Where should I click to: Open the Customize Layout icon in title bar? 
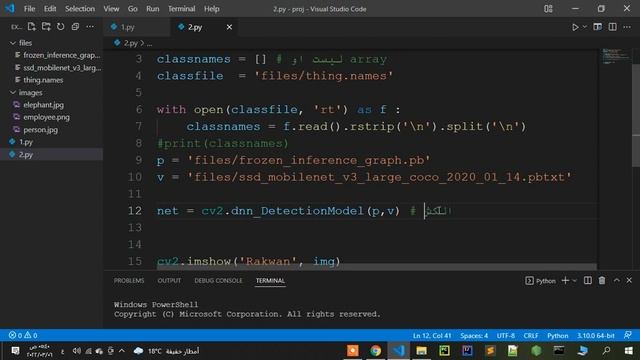click(548, 9)
